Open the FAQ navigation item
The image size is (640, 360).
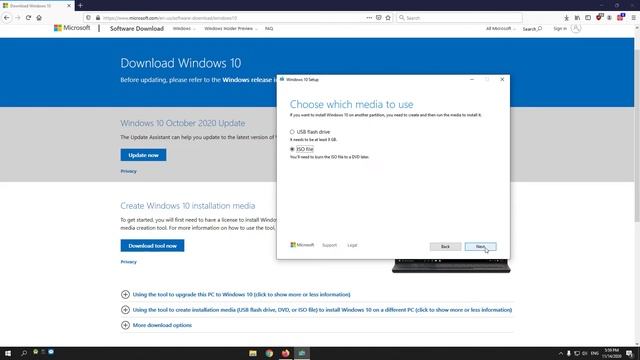tap(269, 29)
